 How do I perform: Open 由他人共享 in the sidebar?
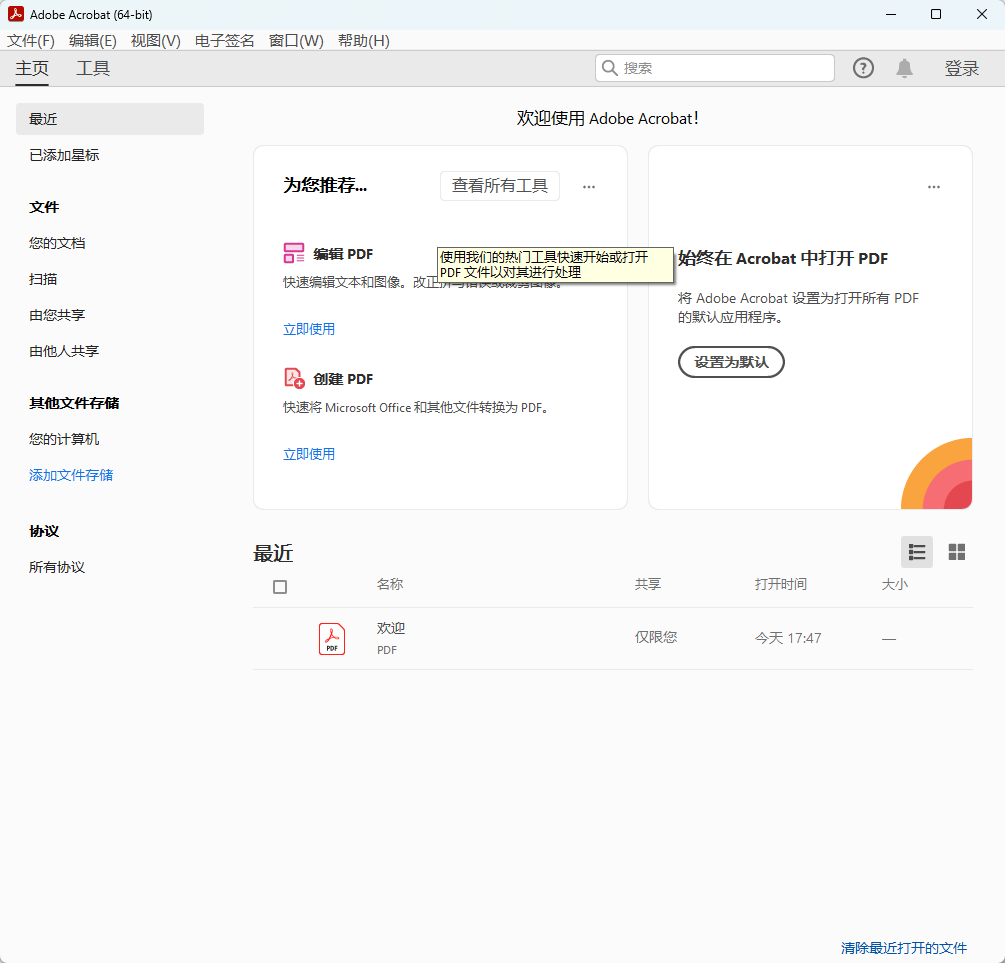[x=64, y=351]
